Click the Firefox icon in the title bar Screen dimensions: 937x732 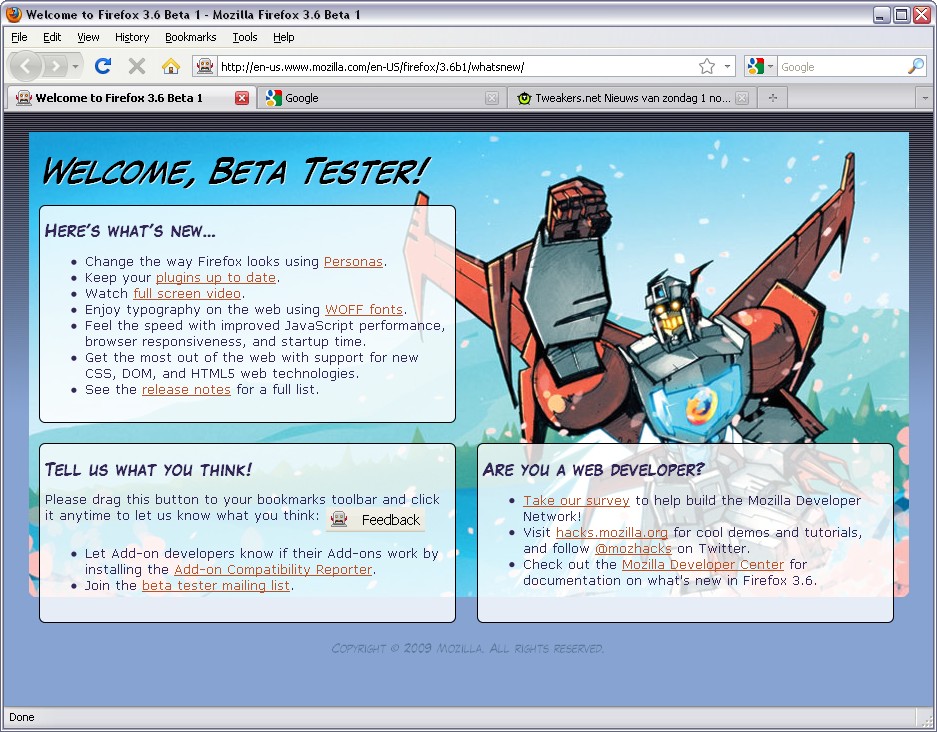point(14,14)
